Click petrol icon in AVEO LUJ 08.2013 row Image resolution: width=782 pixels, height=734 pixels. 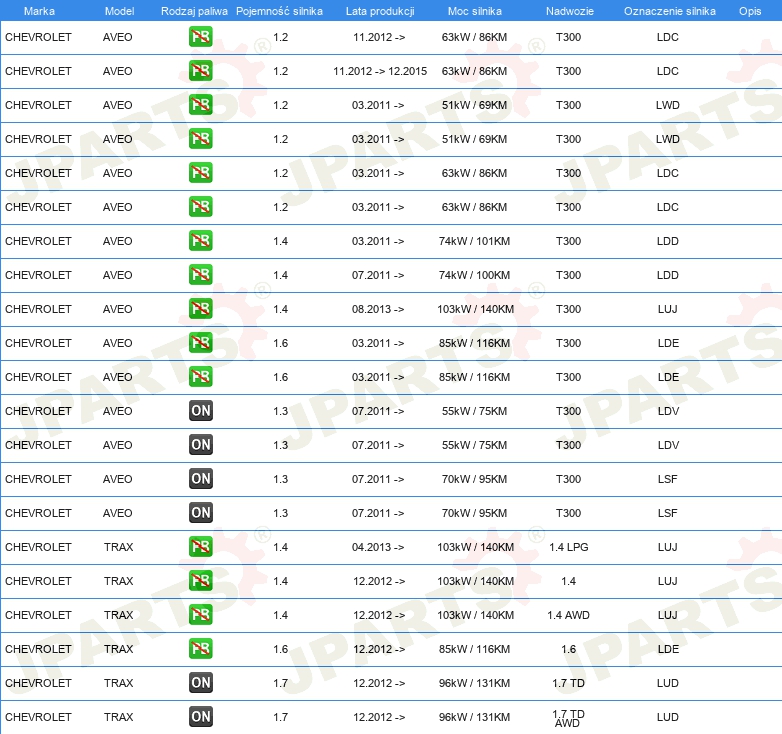[x=201, y=309]
